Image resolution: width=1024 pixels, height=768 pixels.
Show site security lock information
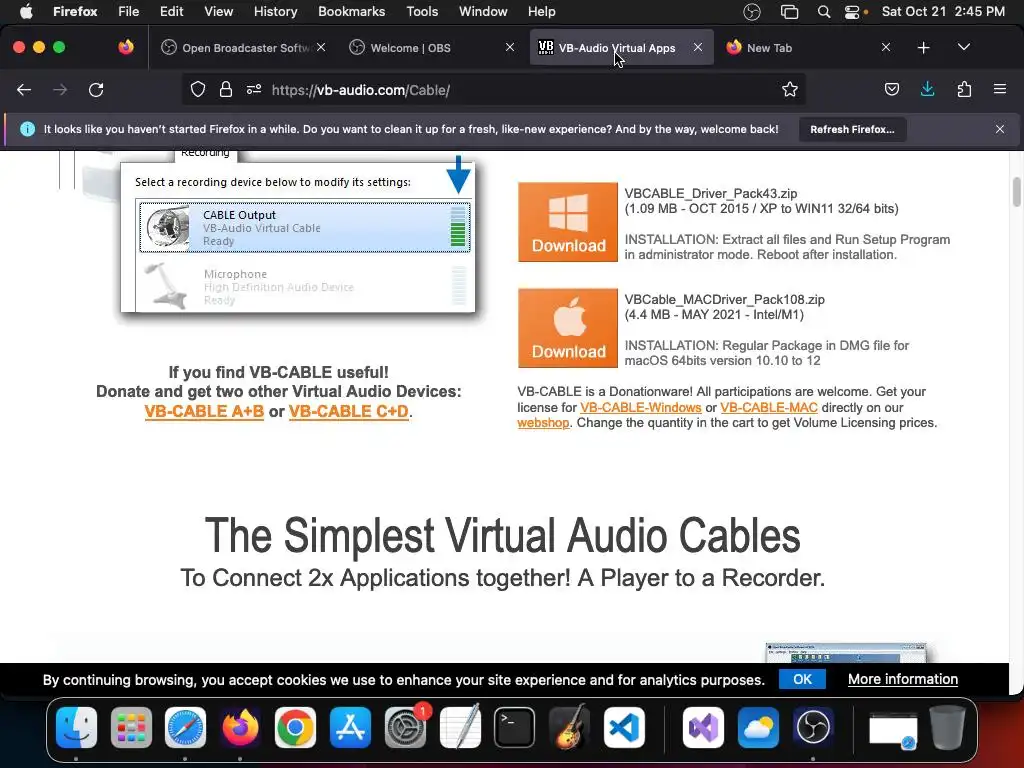226,89
